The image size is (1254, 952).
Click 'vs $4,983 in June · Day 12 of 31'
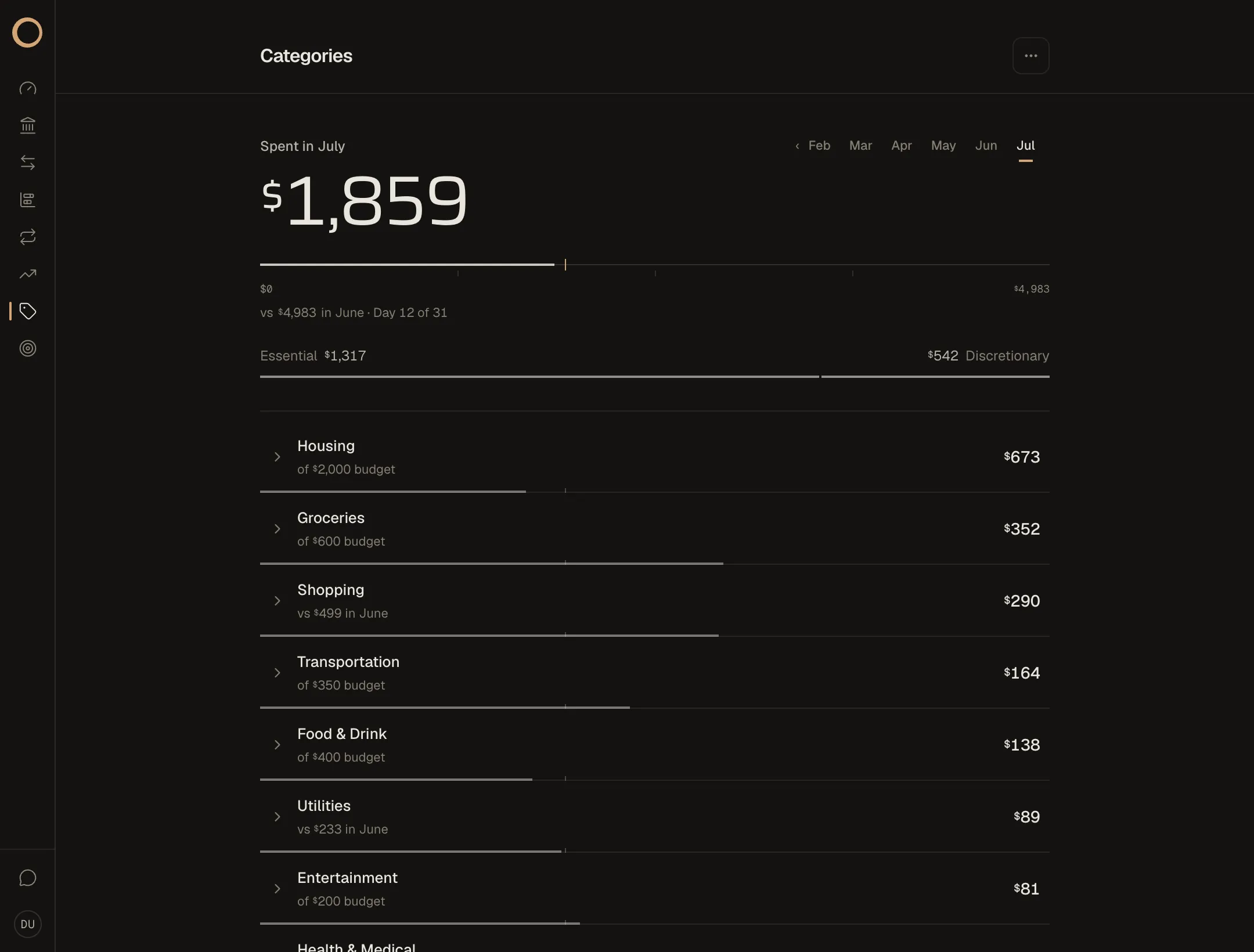tap(354, 313)
